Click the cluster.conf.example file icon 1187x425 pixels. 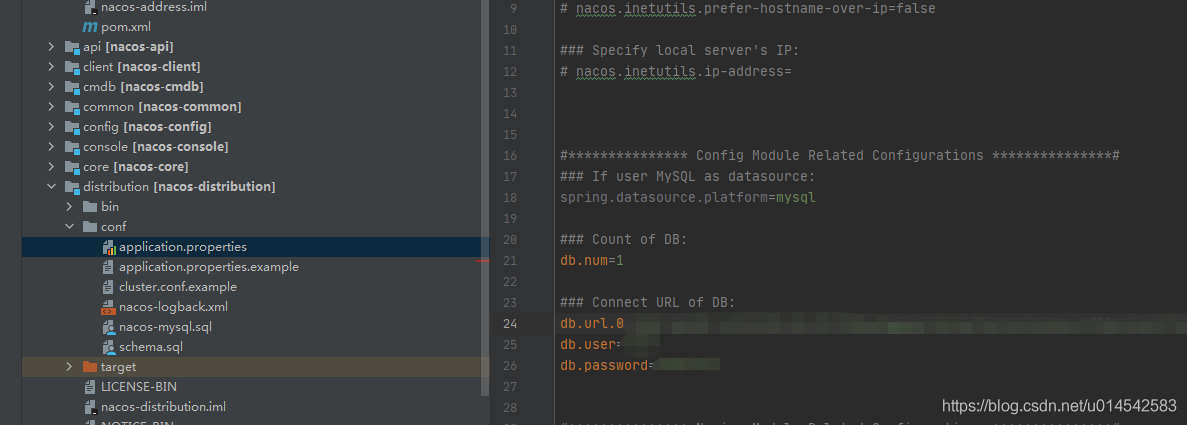coord(107,287)
